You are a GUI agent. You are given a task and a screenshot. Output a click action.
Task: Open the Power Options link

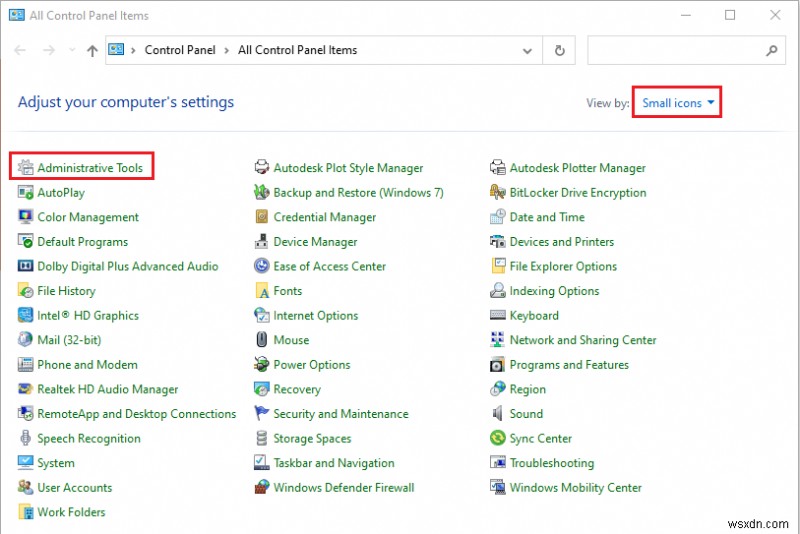(x=311, y=365)
